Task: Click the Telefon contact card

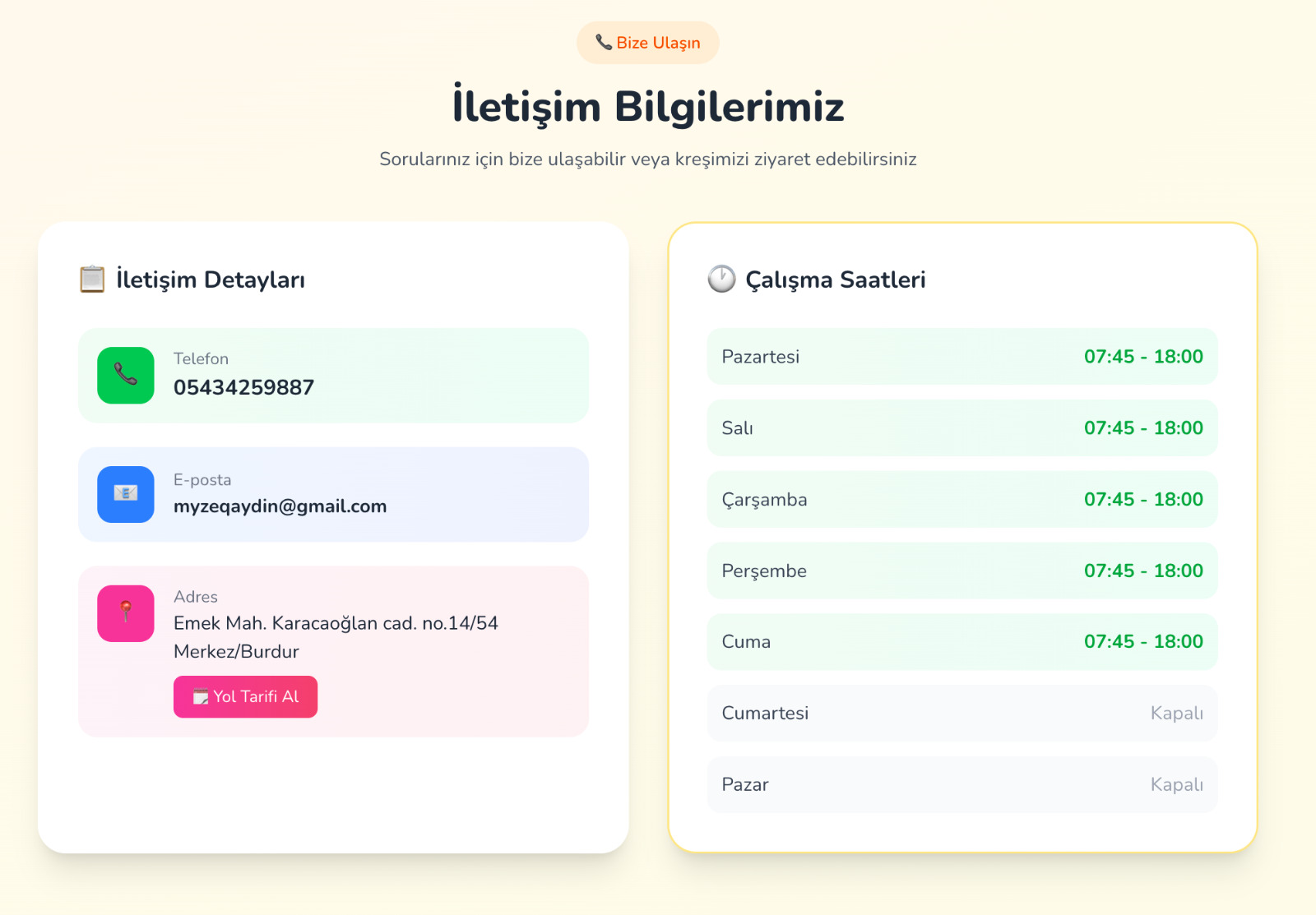Action: (x=333, y=376)
